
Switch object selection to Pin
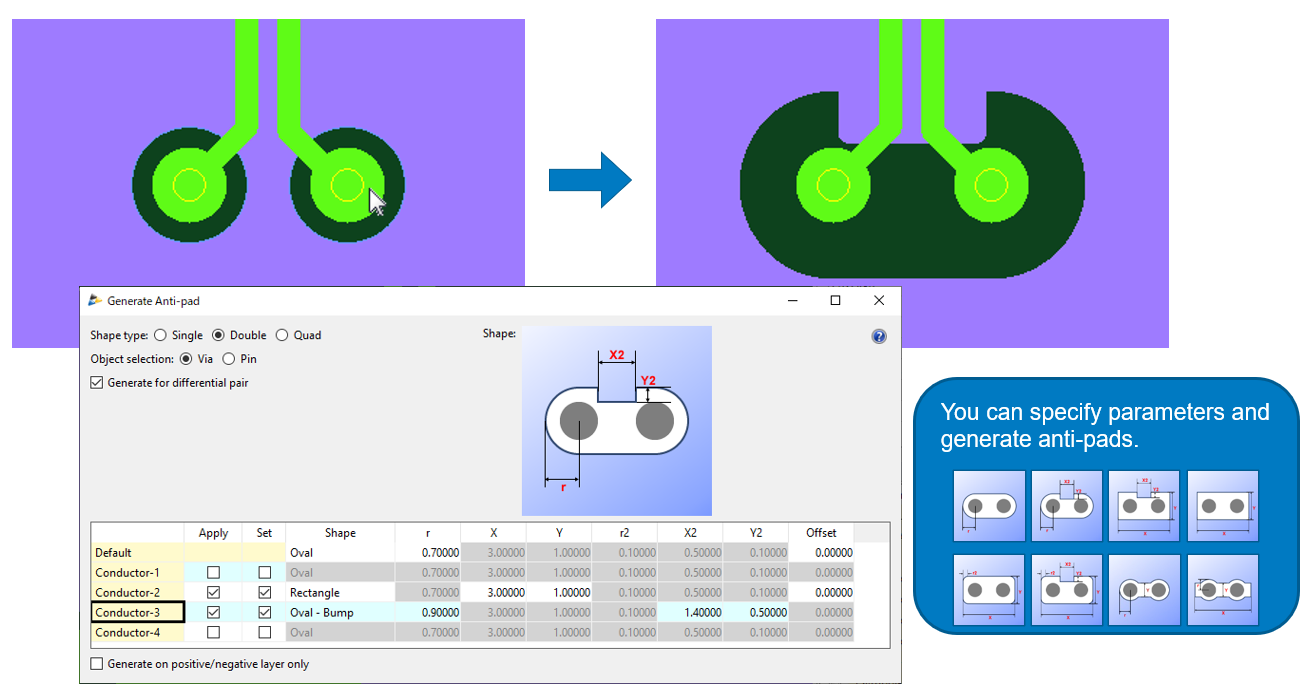tap(229, 359)
